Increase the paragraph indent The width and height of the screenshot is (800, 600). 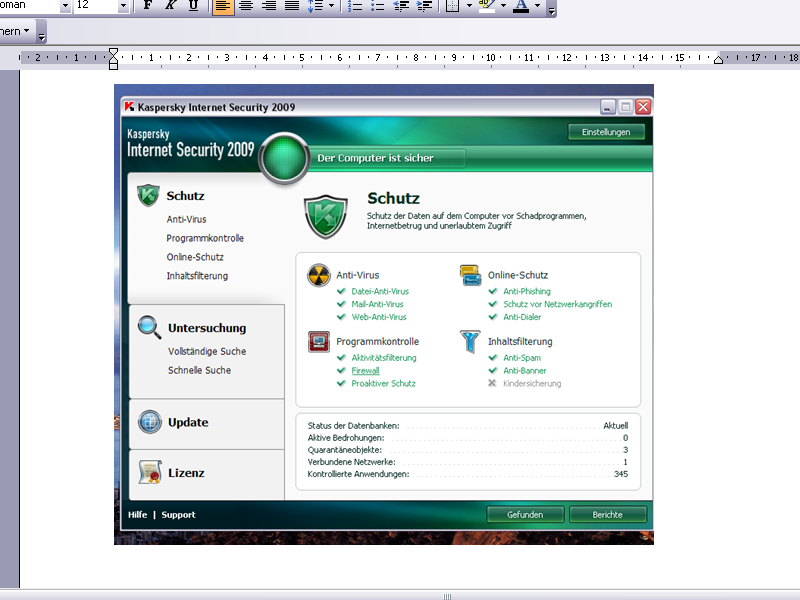(x=424, y=6)
